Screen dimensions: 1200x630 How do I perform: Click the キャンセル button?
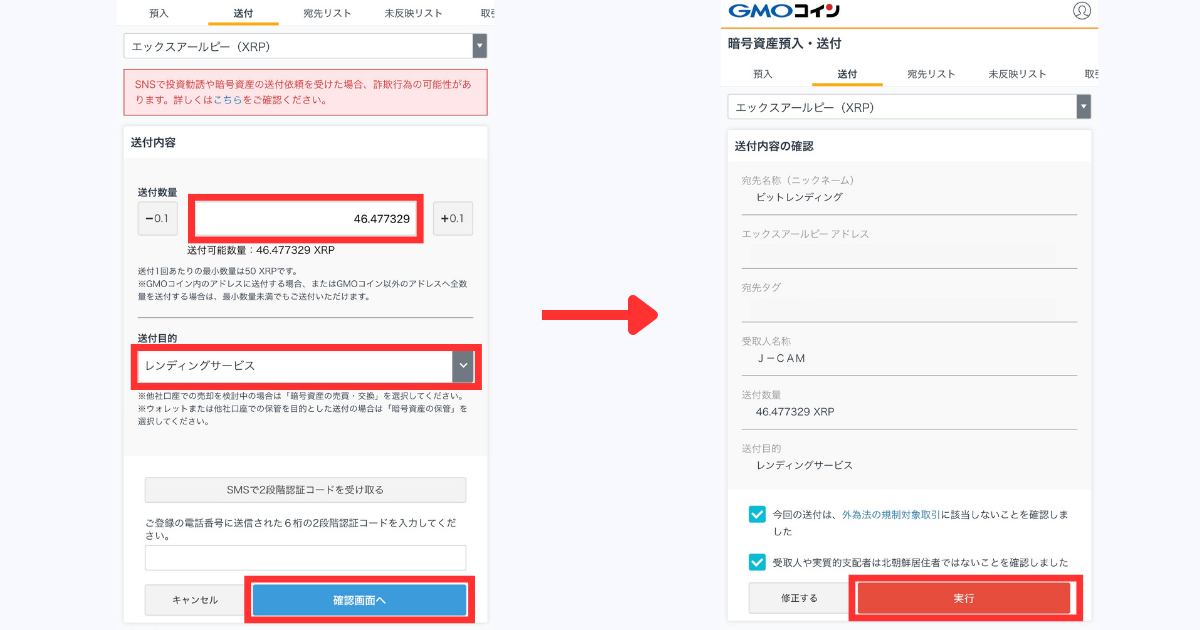[x=195, y=600]
